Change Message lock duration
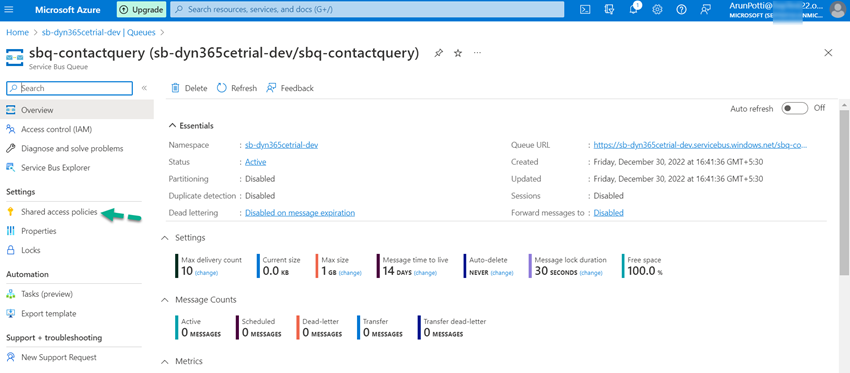 pos(590,273)
